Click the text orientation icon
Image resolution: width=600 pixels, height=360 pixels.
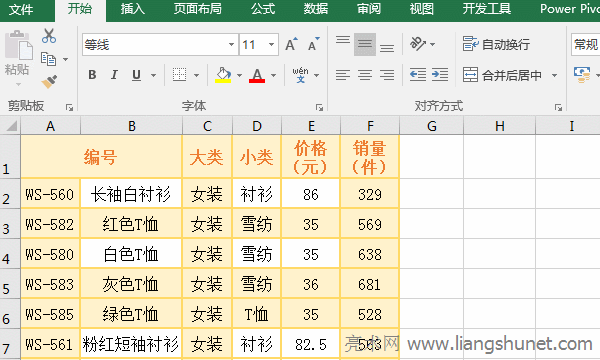pos(418,44)
